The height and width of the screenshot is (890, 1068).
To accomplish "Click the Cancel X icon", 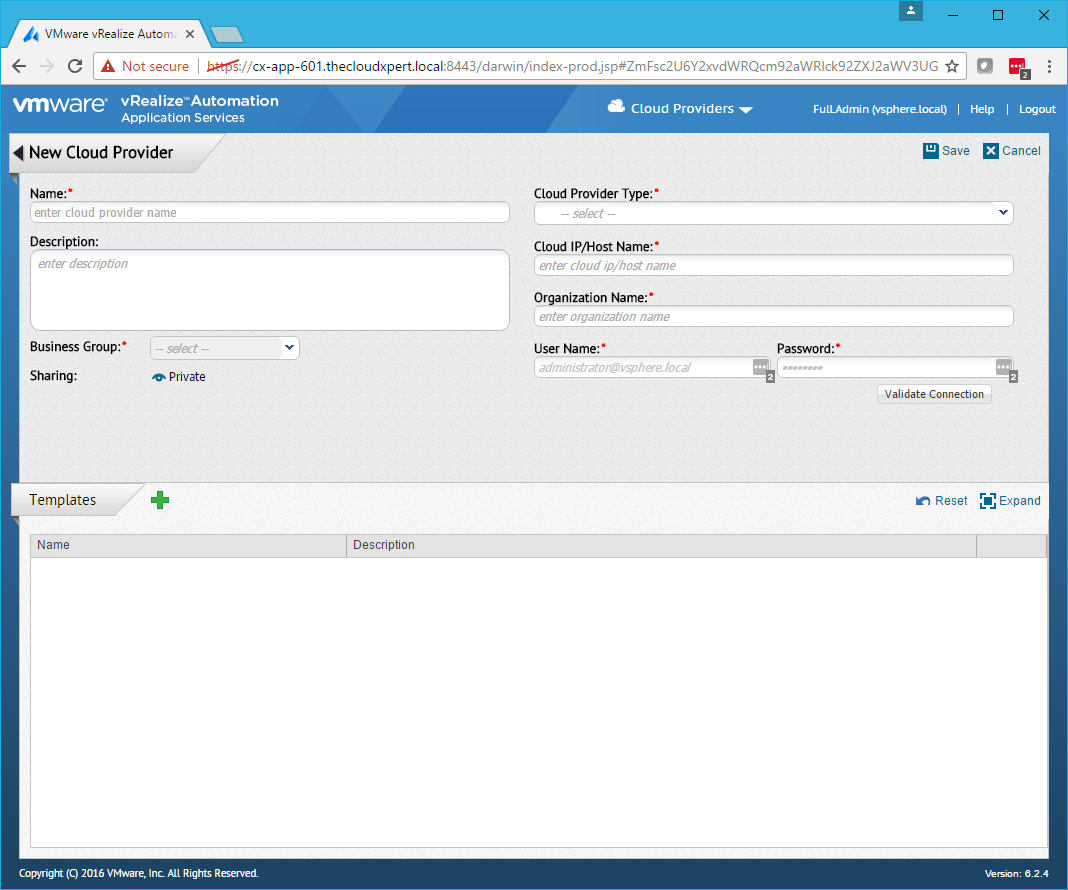I will pos(991,151).
